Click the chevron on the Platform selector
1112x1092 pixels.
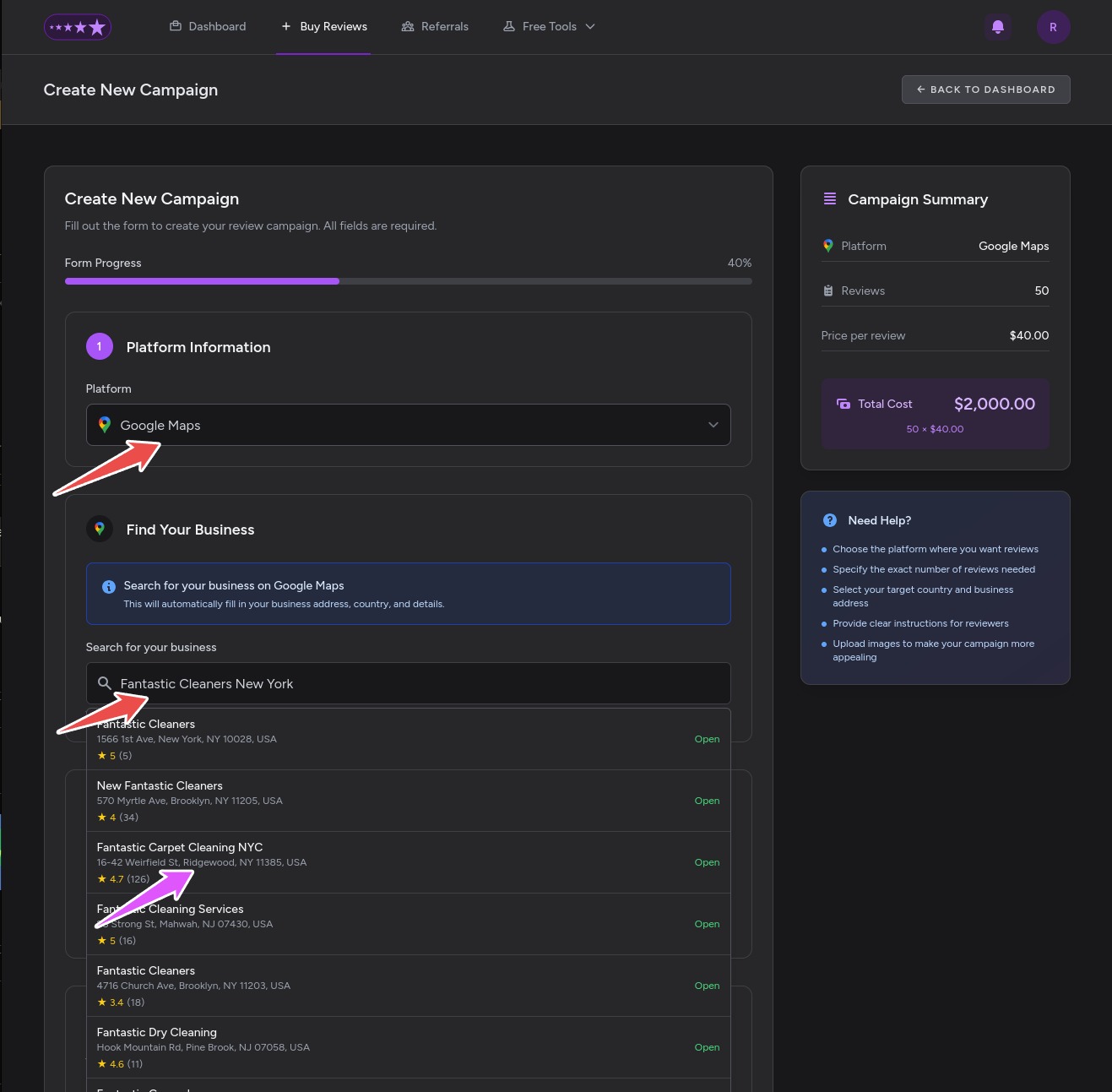[x=713, y=425]
